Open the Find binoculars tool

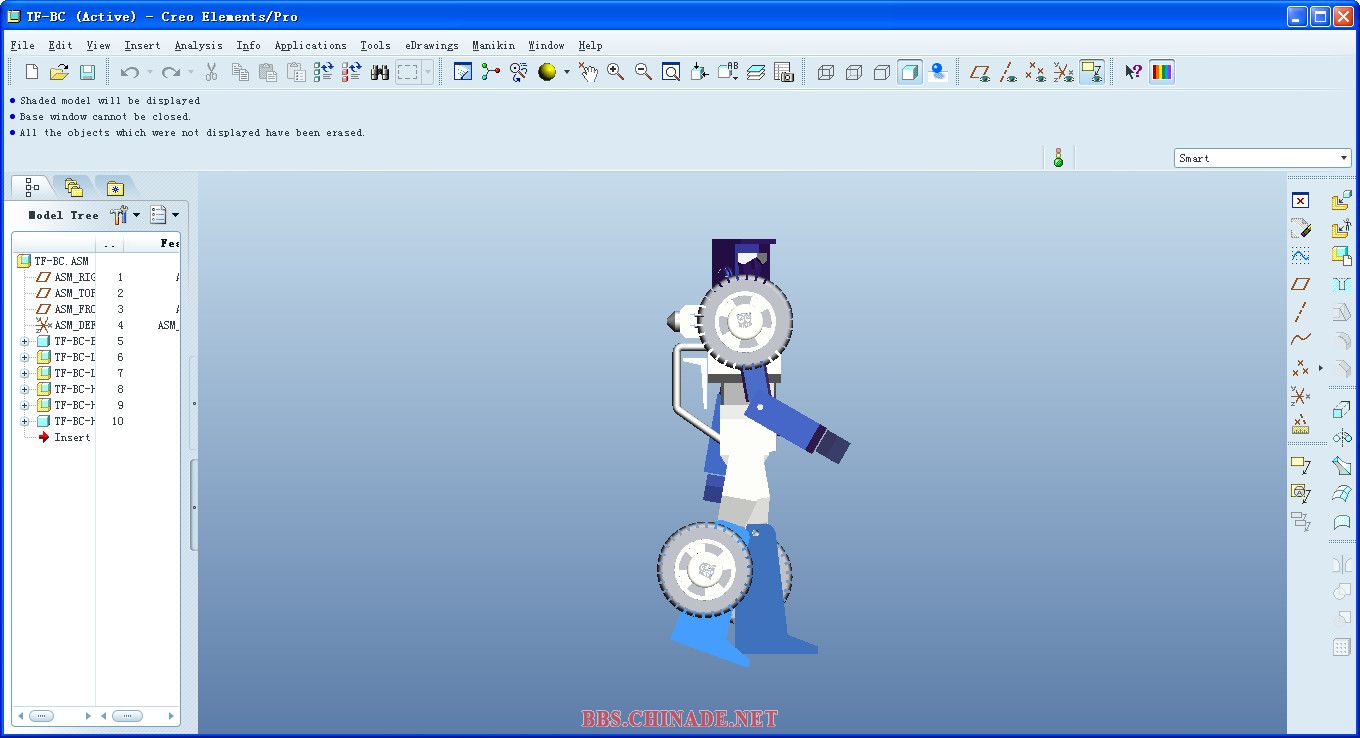[380, 72]
